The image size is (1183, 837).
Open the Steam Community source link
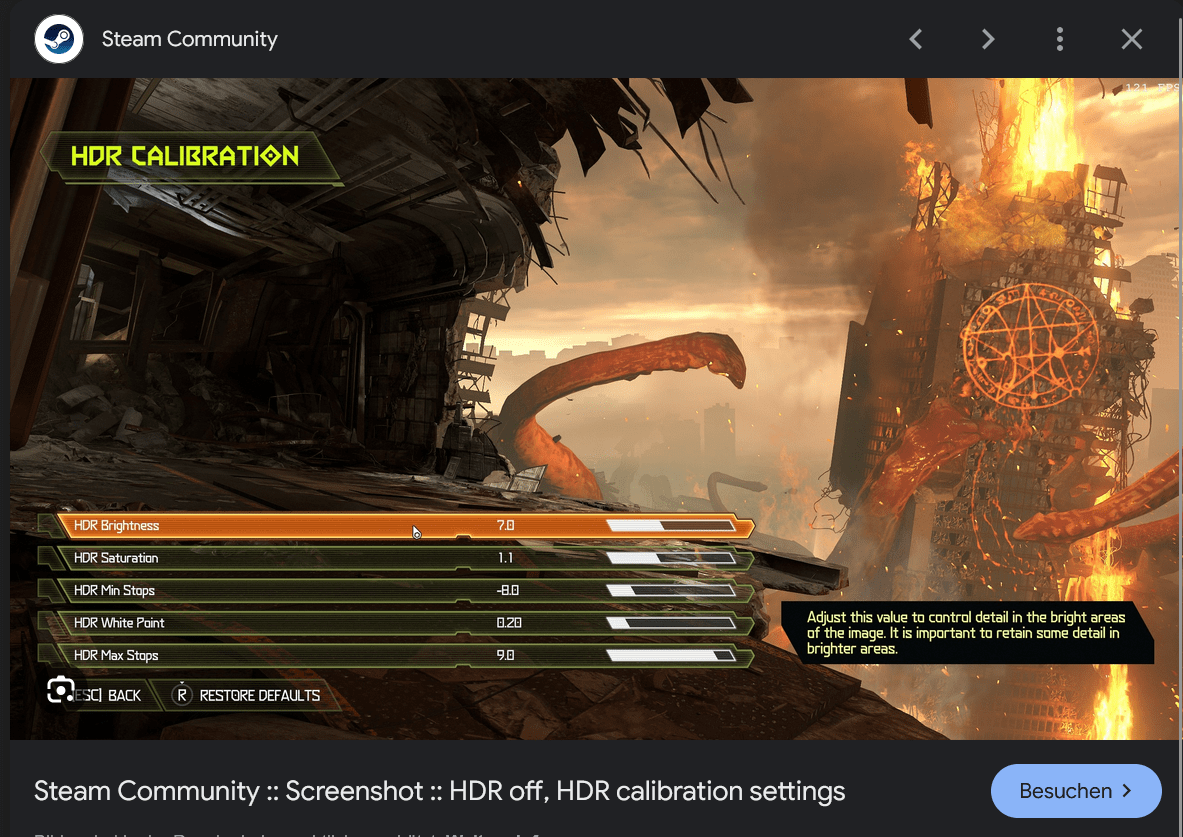(189, 38)
